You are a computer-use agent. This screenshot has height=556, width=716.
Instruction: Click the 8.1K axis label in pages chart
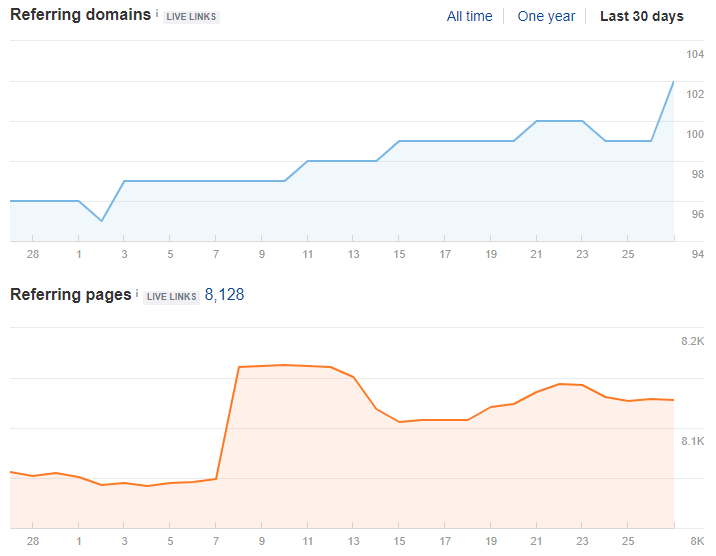coord(692,441)
